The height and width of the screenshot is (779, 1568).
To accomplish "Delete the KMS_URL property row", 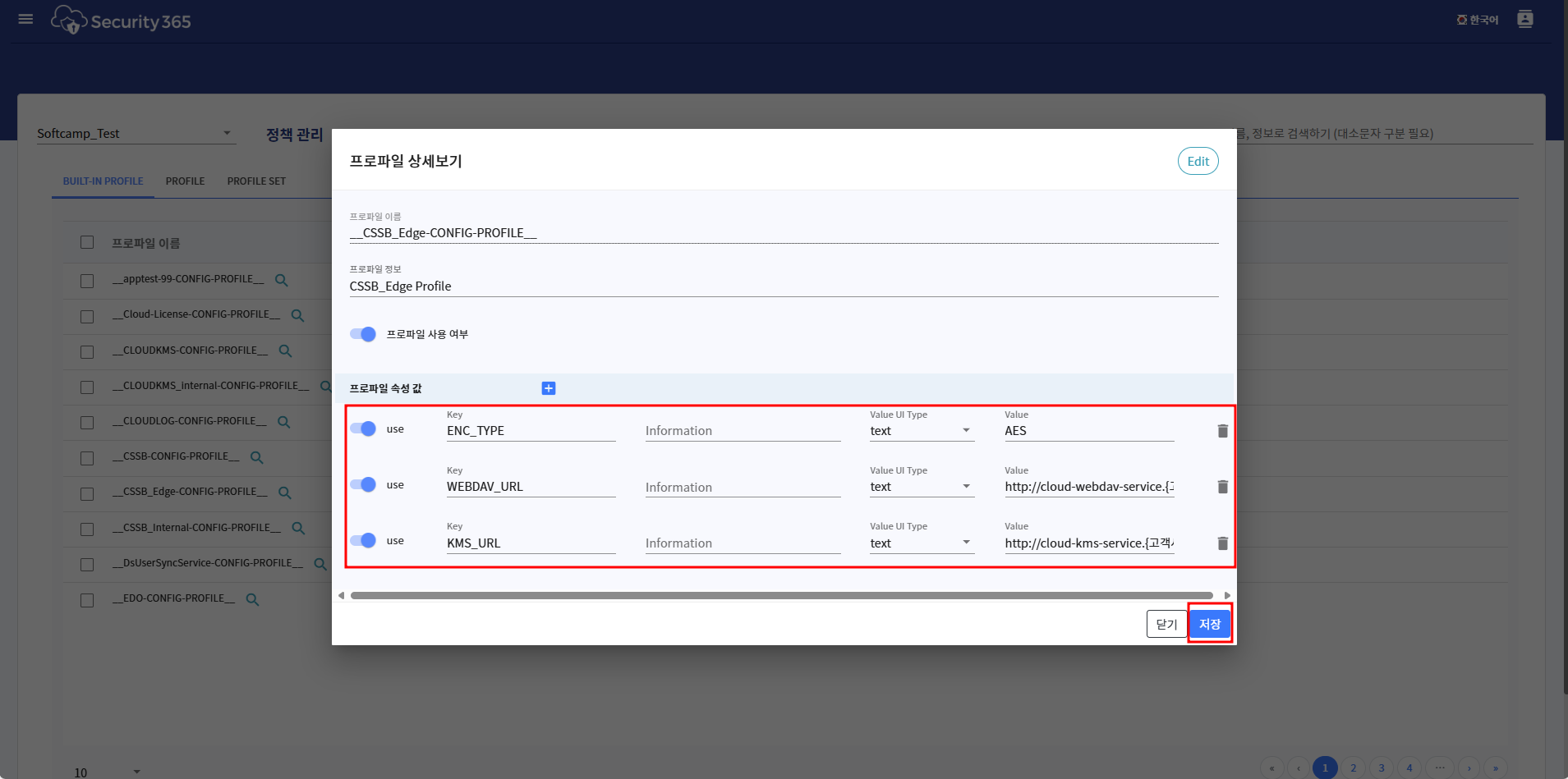I will [1222, 543].
